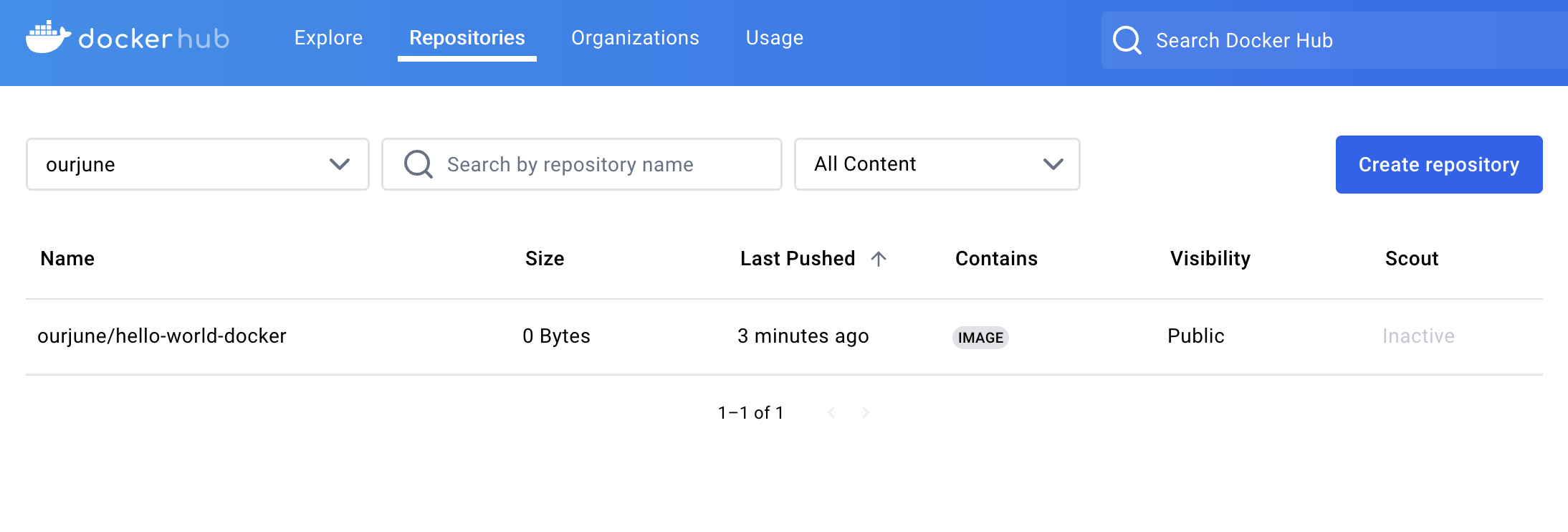
Task: Click the 3 minutes ago cell
Action: point(803,336)
